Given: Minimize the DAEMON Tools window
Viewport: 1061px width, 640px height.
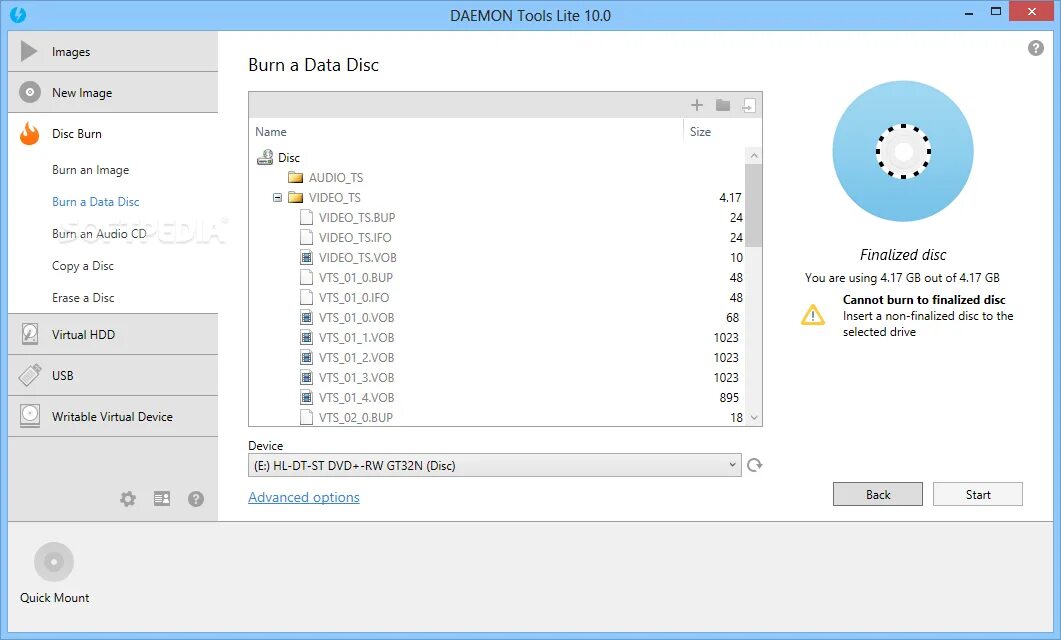Looking at the screenshot, I should (x=969, y=12).
